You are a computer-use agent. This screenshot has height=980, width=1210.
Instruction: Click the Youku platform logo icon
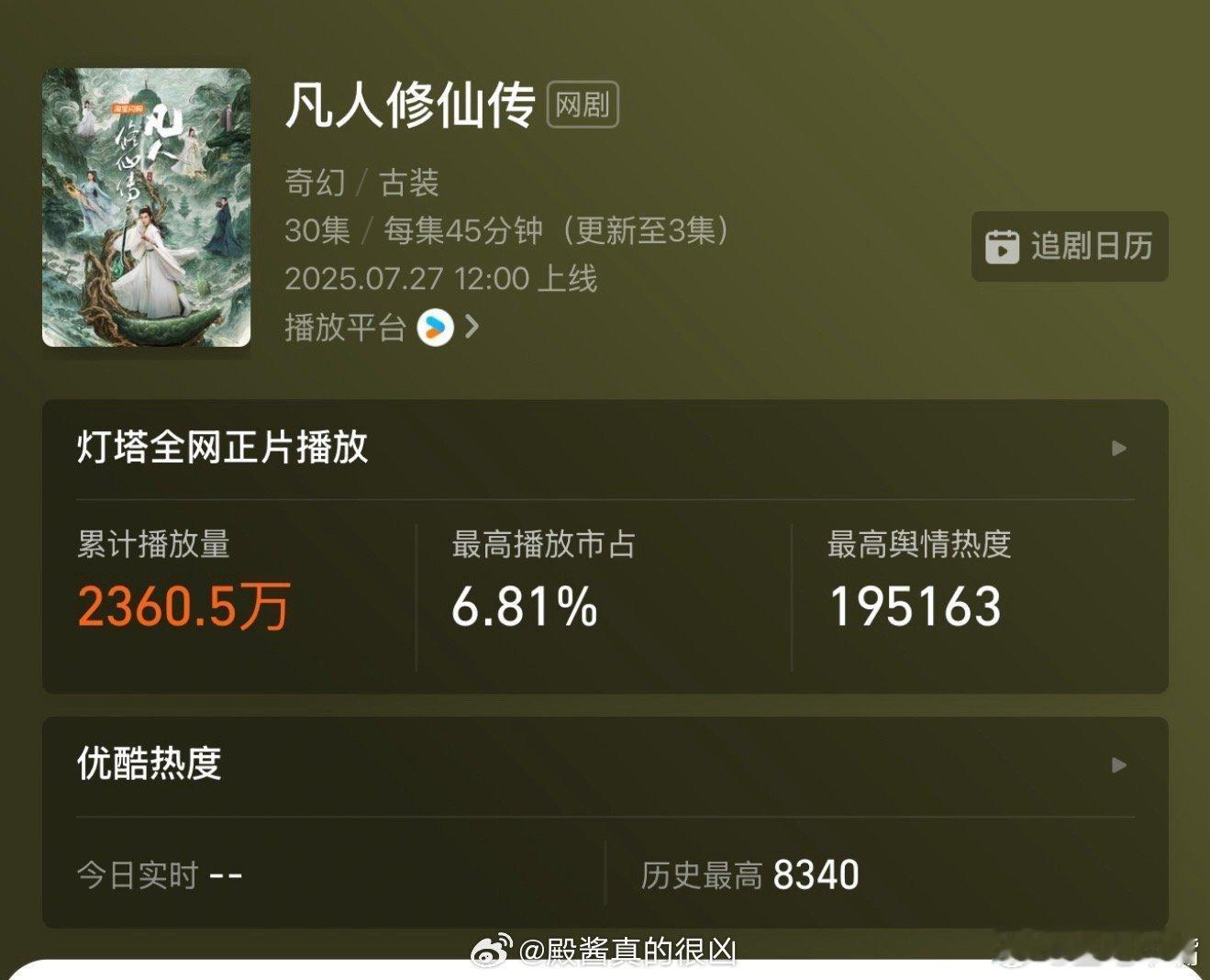pyautogui.click(x=435, y=327)
